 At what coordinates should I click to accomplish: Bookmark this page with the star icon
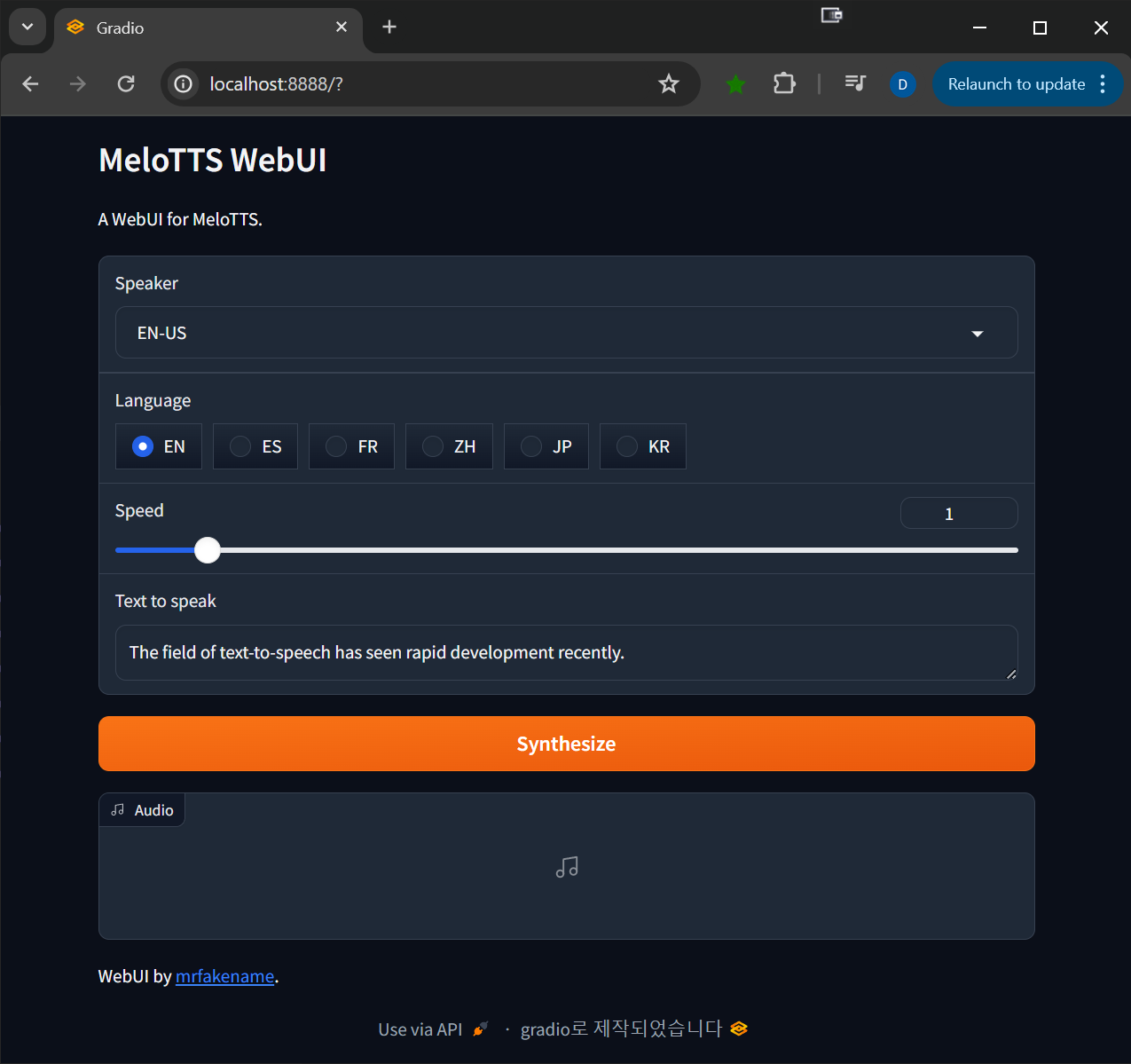pyautogui.click(x=668, y=83)
